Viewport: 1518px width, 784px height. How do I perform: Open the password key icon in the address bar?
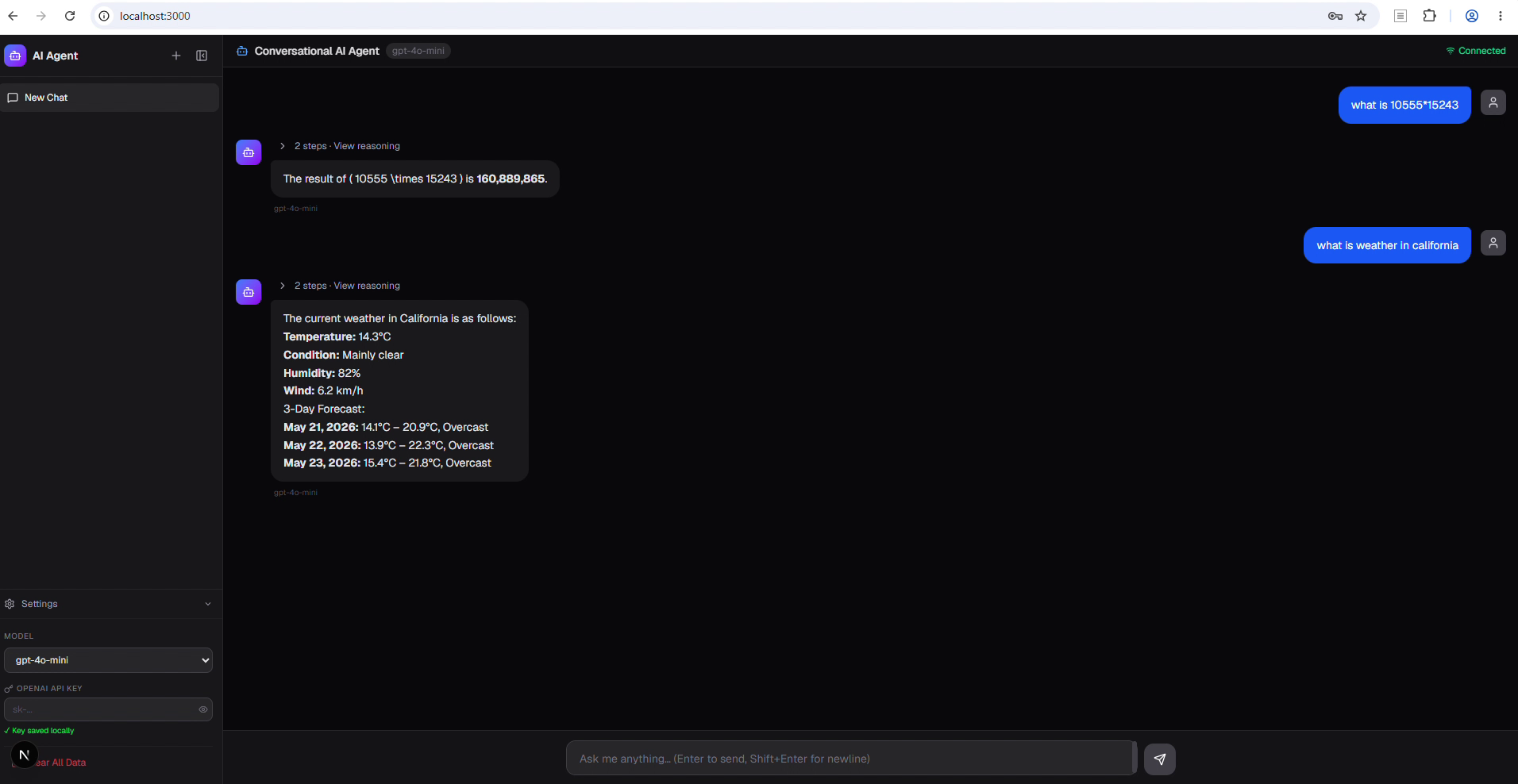pyautogui.click(x=1335, y=16)
